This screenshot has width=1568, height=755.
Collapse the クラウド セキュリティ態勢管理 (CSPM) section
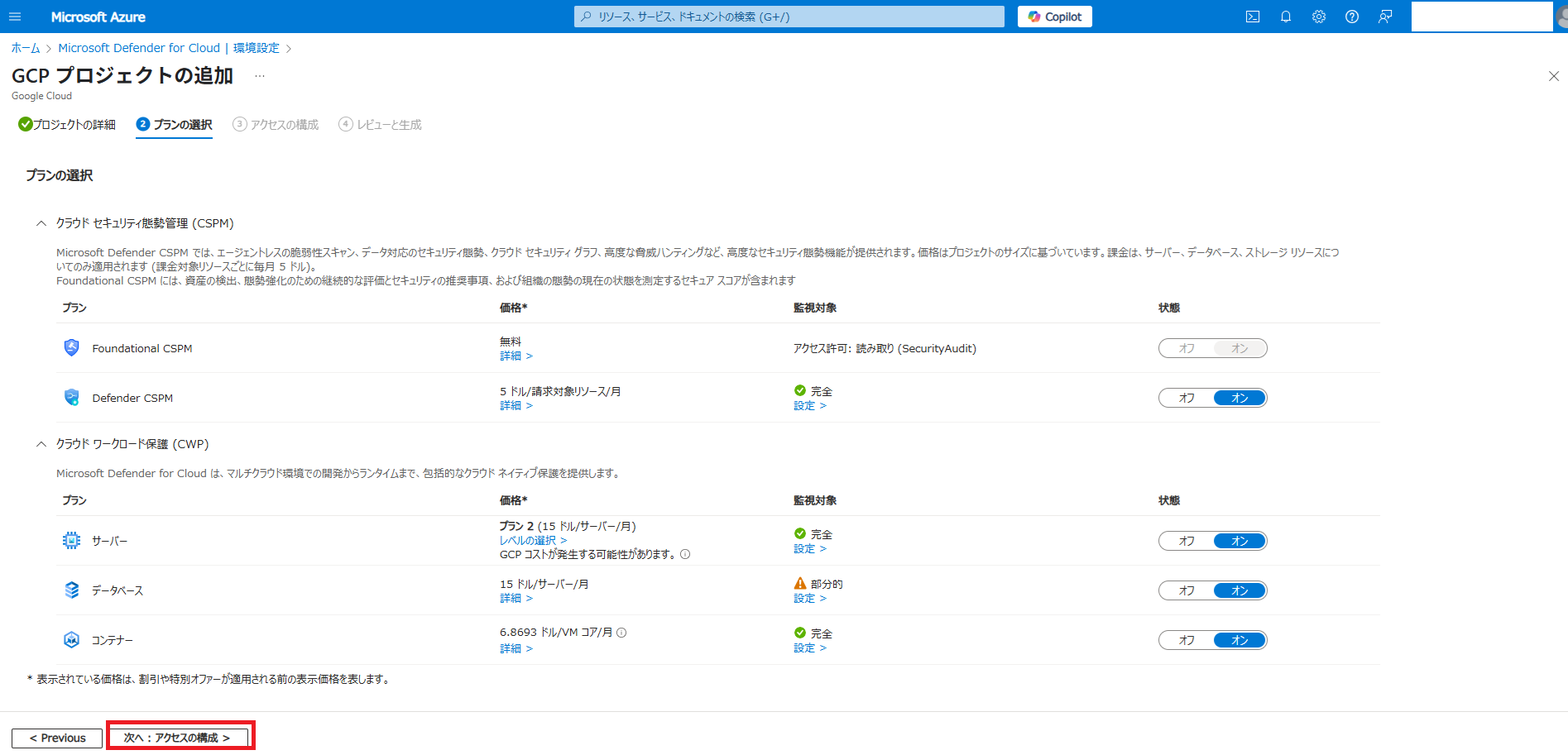pyautogui.click(x=41, y=223)
